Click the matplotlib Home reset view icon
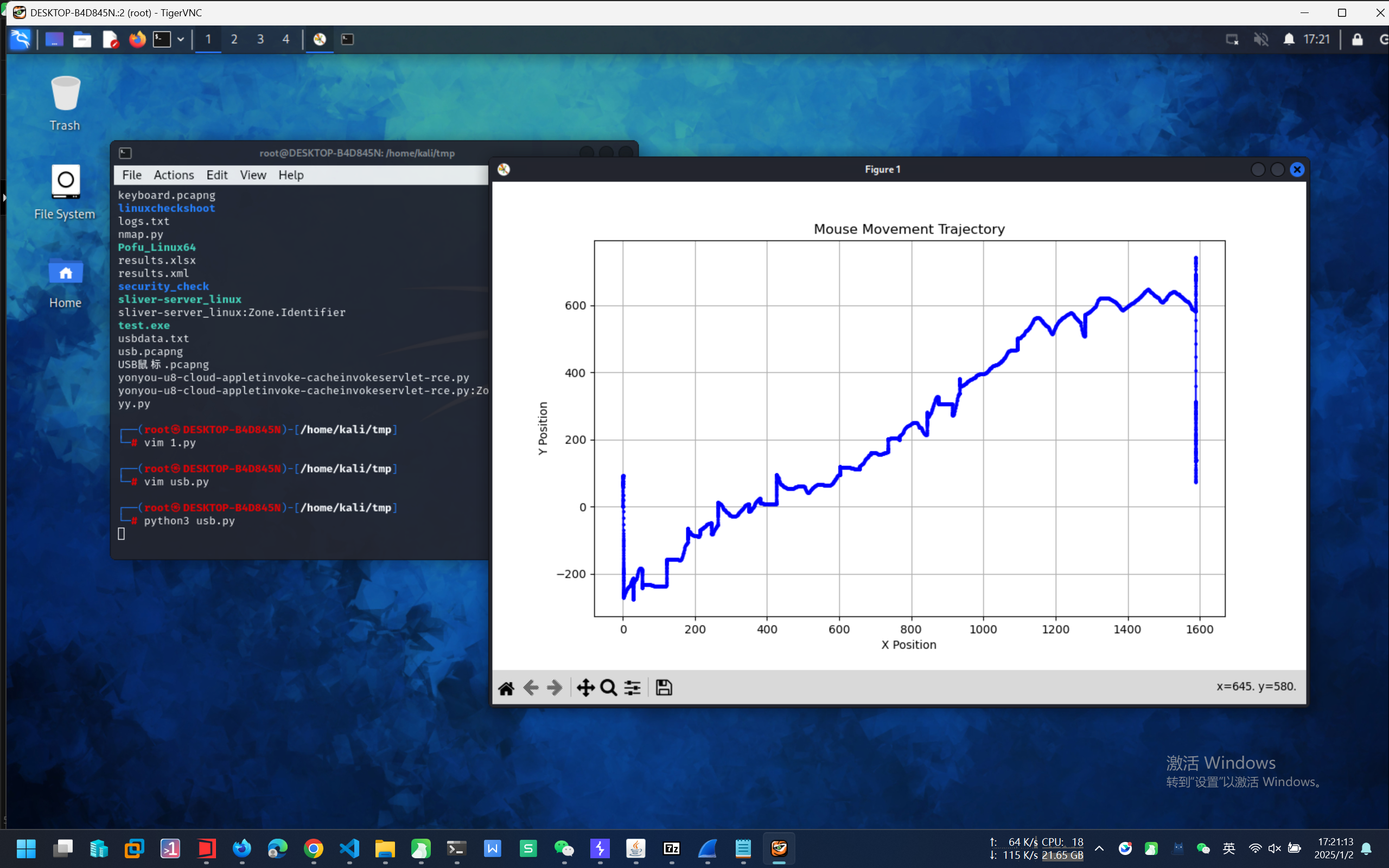Image resolution: width=1389 pixels, height=868 pixels. (x=506, y=688)
